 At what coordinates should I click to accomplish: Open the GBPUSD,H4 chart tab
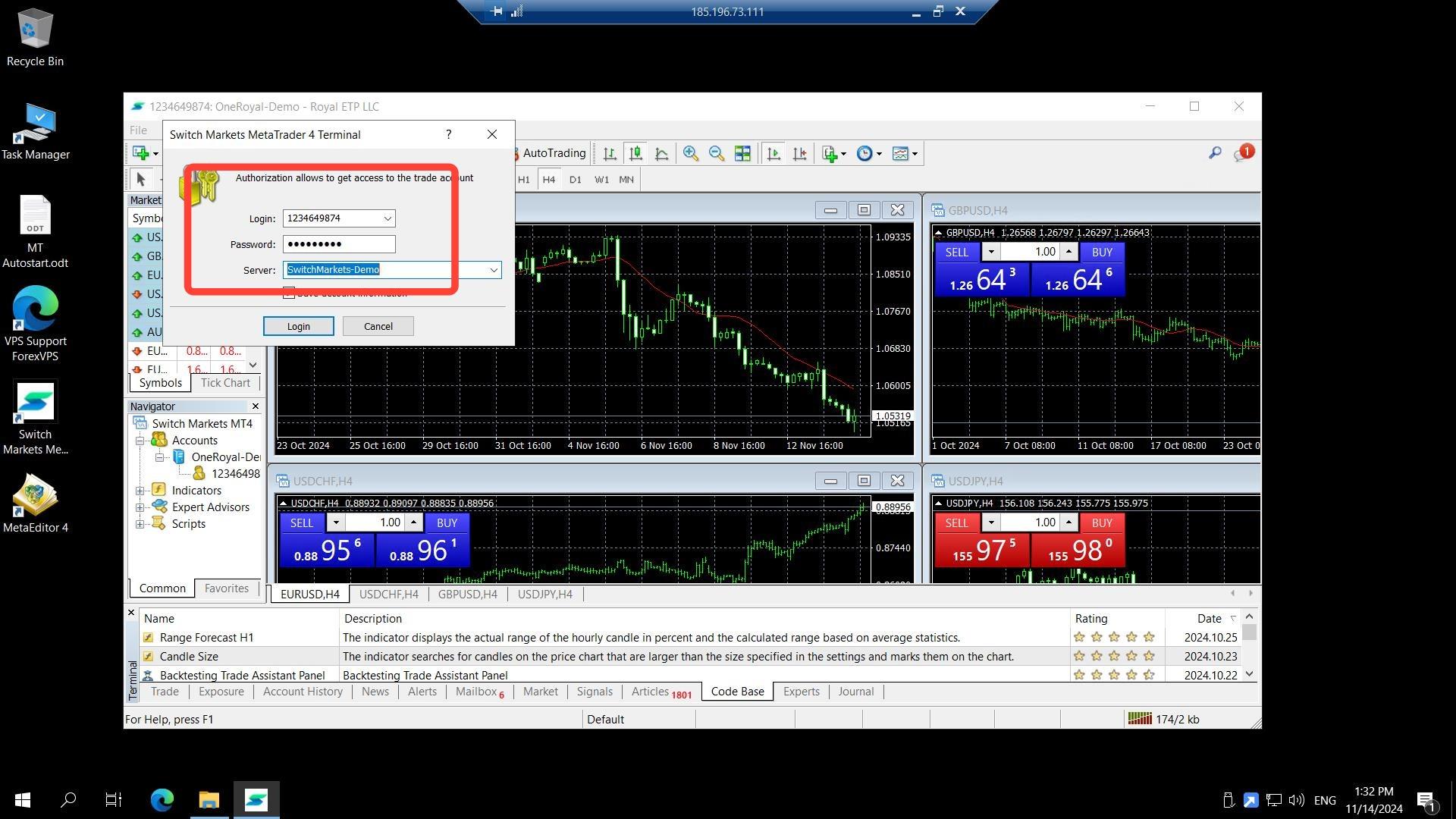click(467, 595)
